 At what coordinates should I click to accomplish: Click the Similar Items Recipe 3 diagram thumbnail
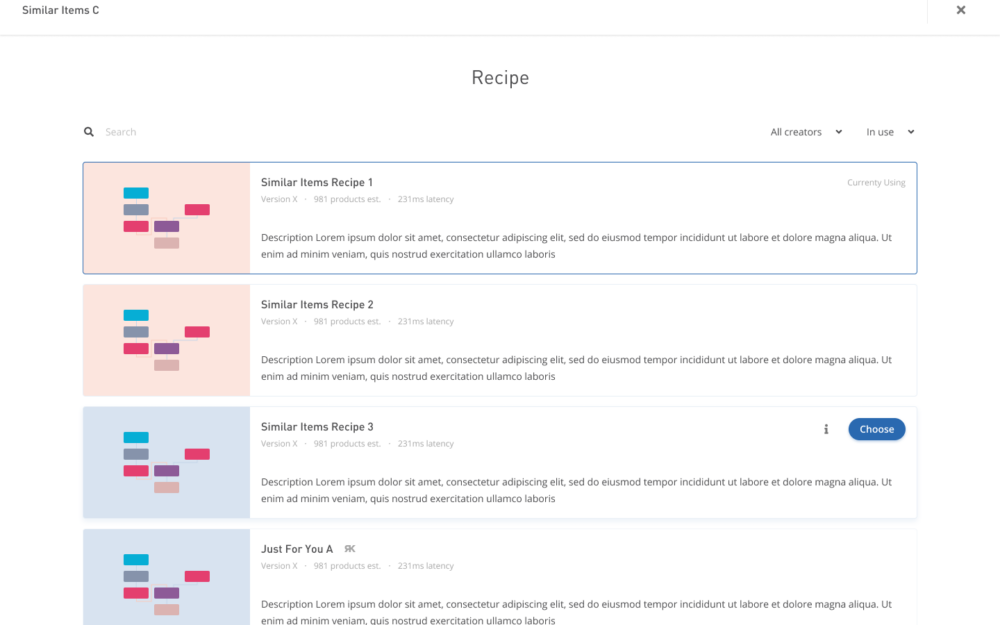166,462
